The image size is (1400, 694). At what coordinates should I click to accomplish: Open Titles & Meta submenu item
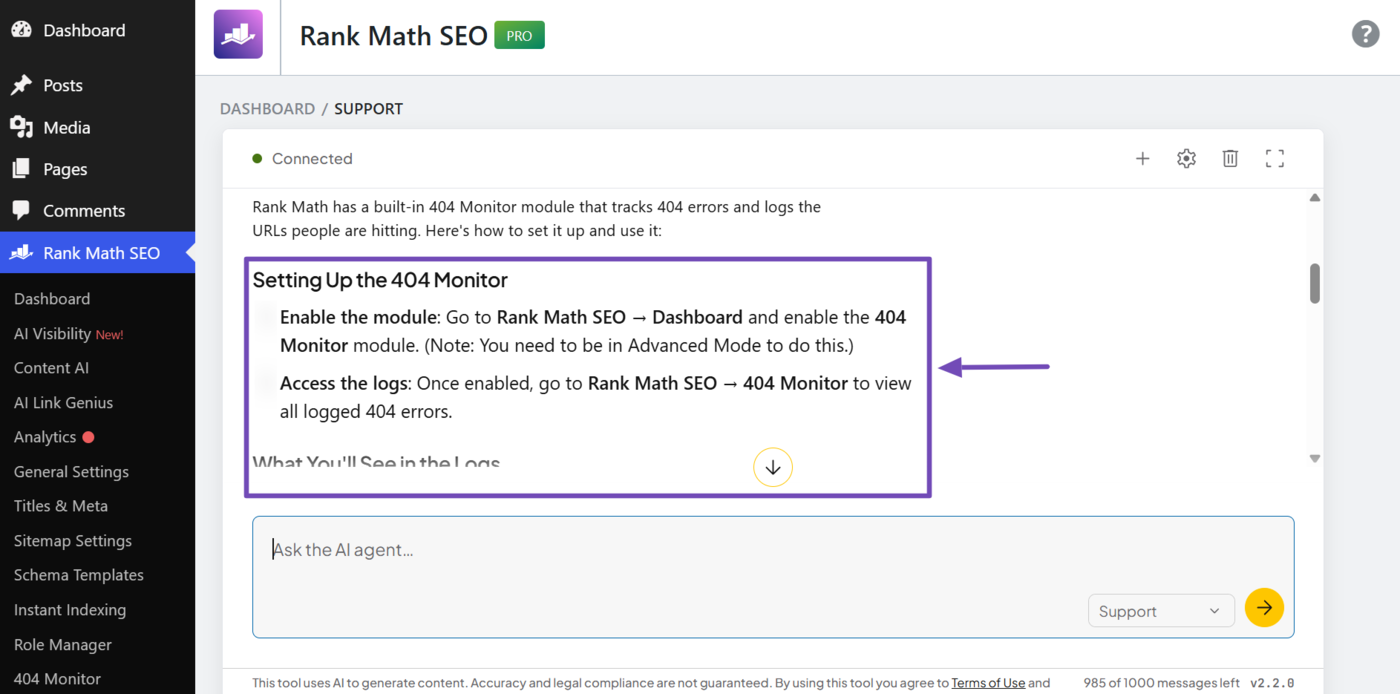click(x=61, y=506)
